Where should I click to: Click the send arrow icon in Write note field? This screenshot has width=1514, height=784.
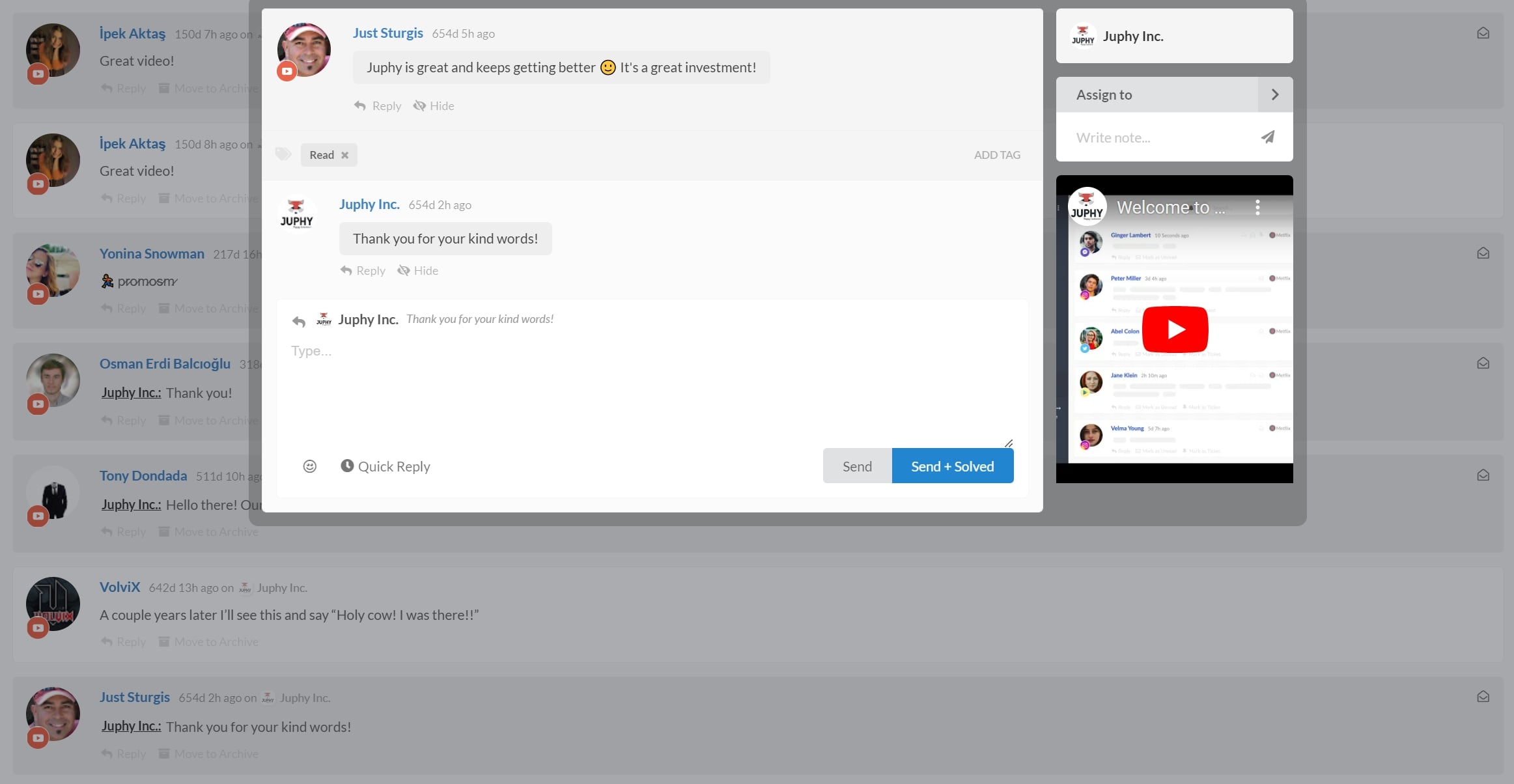(x=1268, y=136)
